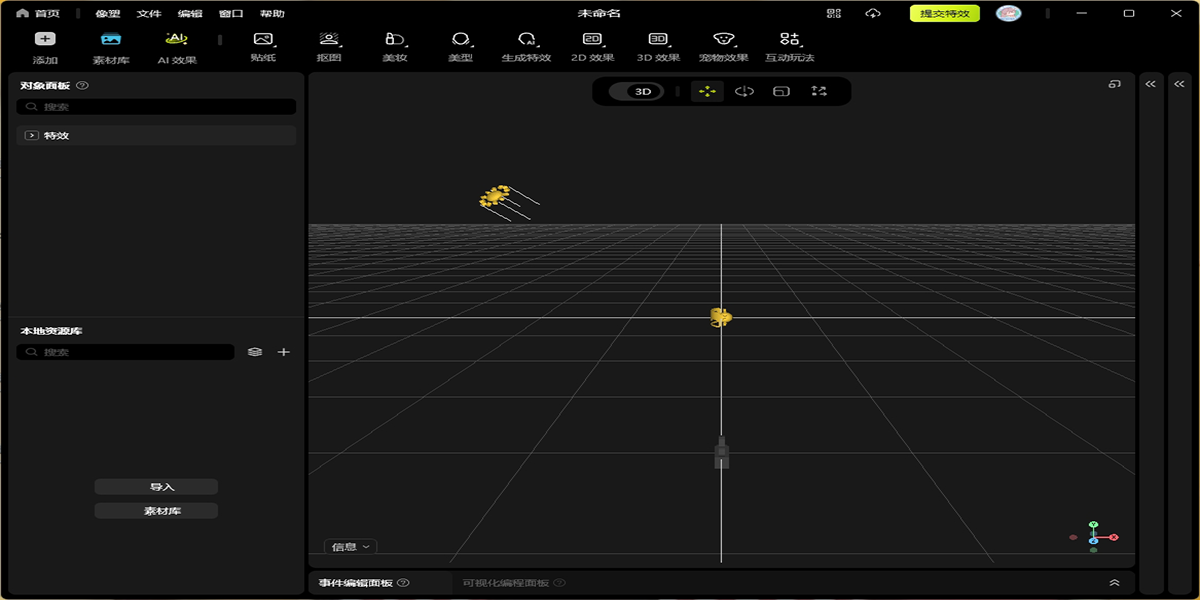Expand the bottom event editor panel
The width and height of the screenshot is (1200, 600).
click(x=1114, y=583)
